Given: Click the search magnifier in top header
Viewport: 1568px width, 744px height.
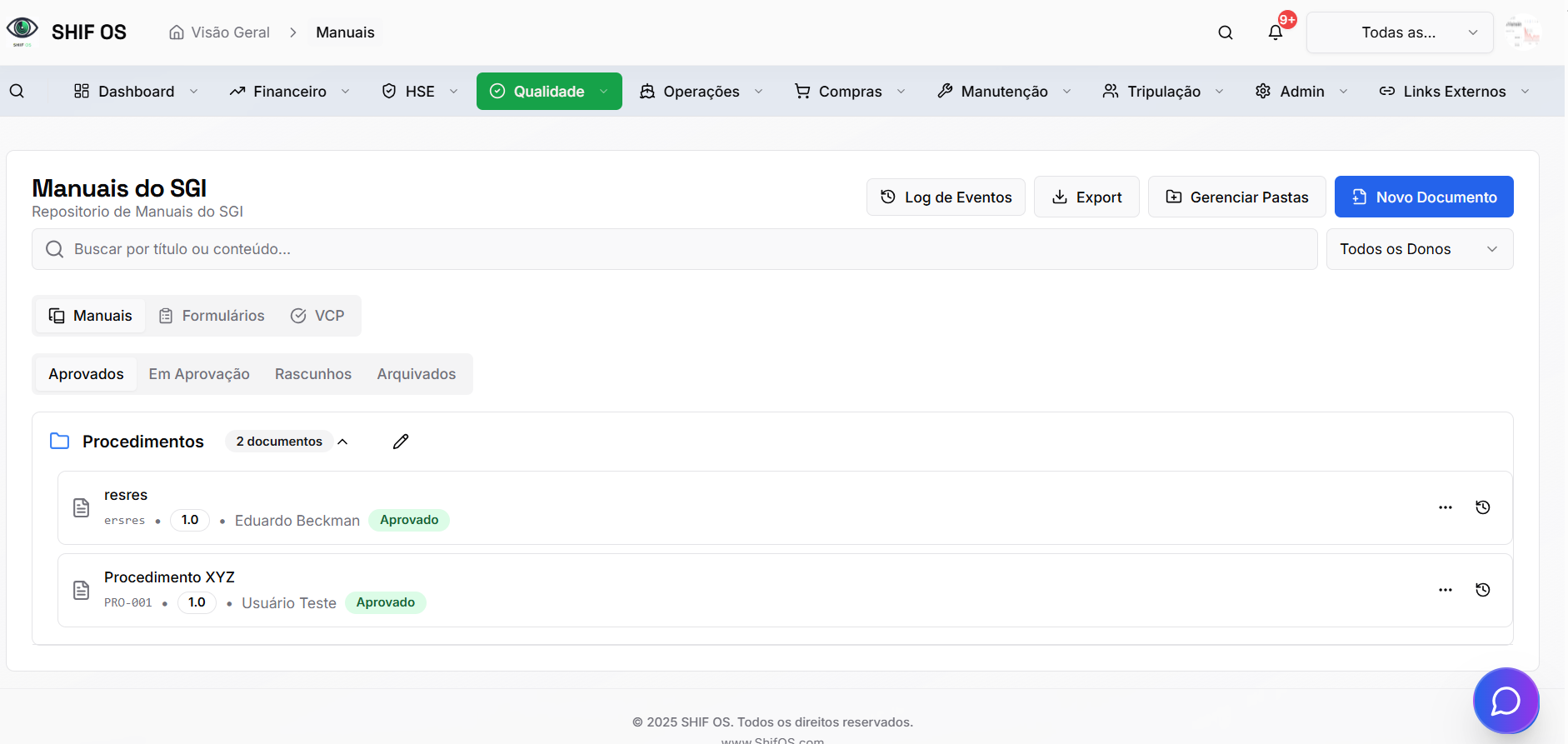Looking at the screenshot, I should (x=1225, y=32).
